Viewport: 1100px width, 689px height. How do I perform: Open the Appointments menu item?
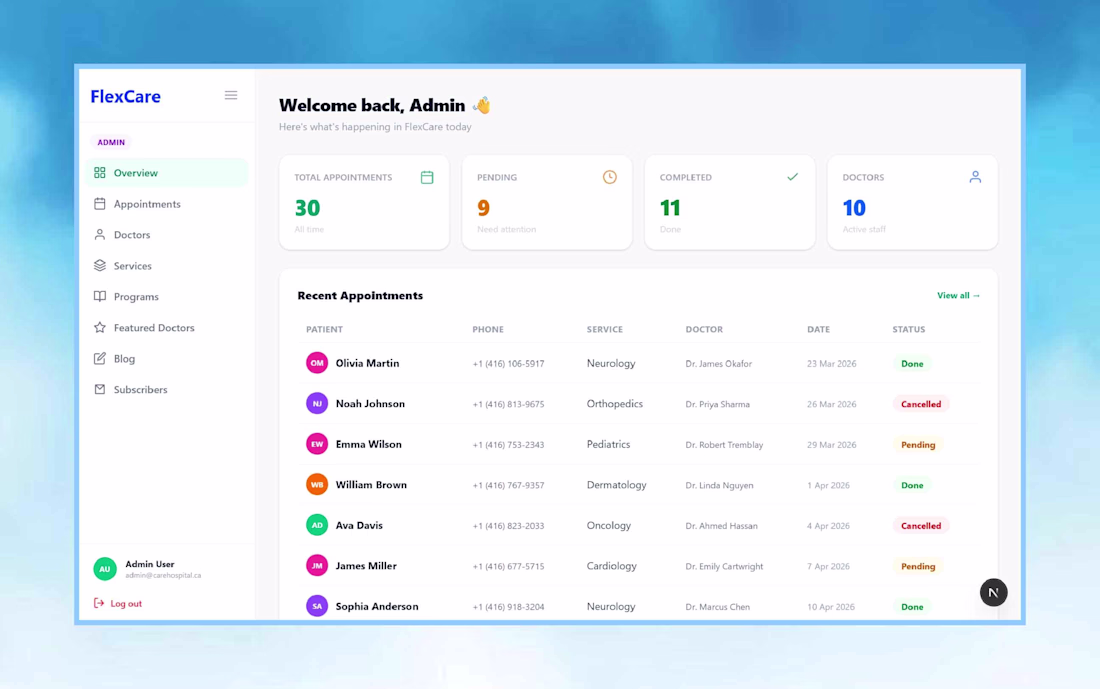pyautogui.click(x=167, y=203)
